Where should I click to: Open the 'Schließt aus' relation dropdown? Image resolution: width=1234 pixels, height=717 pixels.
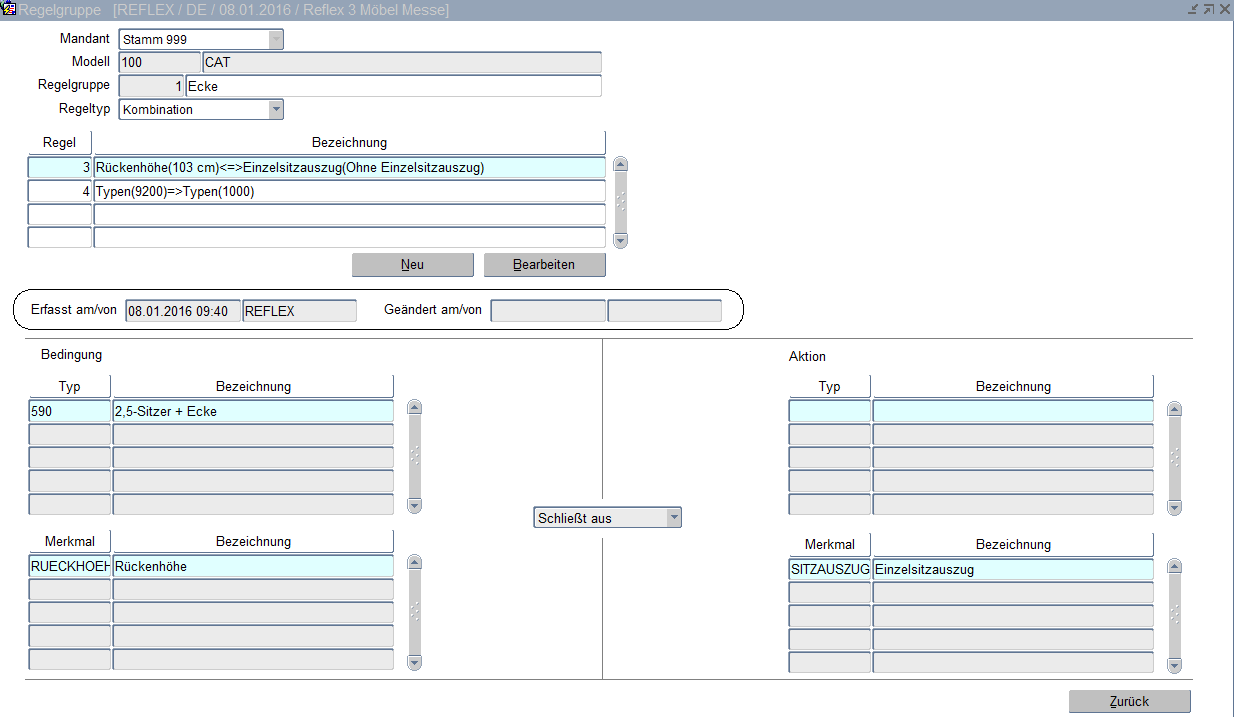pos(673,518)
